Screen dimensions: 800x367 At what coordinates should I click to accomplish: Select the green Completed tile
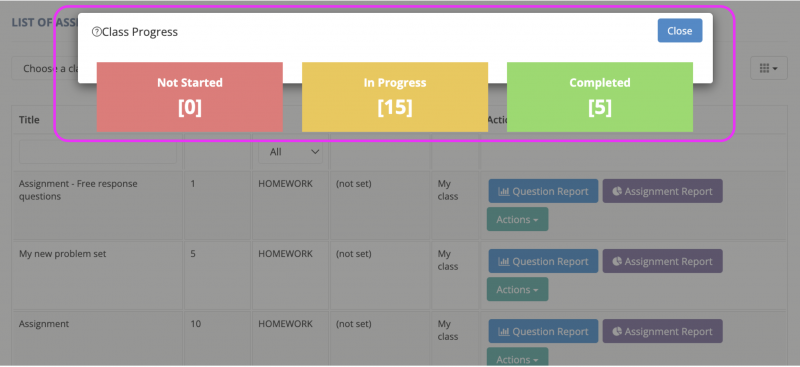click(600, 97)
